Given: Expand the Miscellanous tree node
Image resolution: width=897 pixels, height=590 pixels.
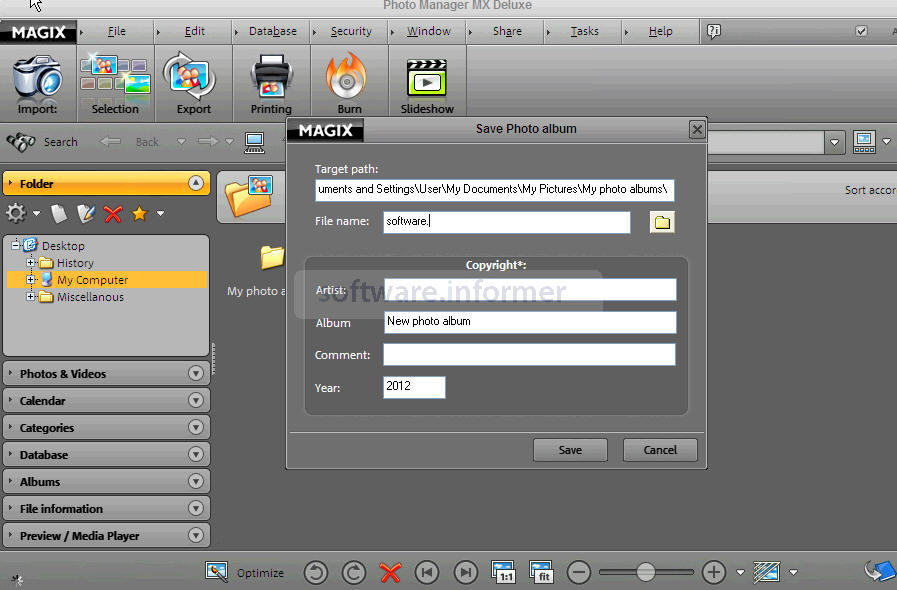Looking at the screenshot, I should tap(31, 296).
